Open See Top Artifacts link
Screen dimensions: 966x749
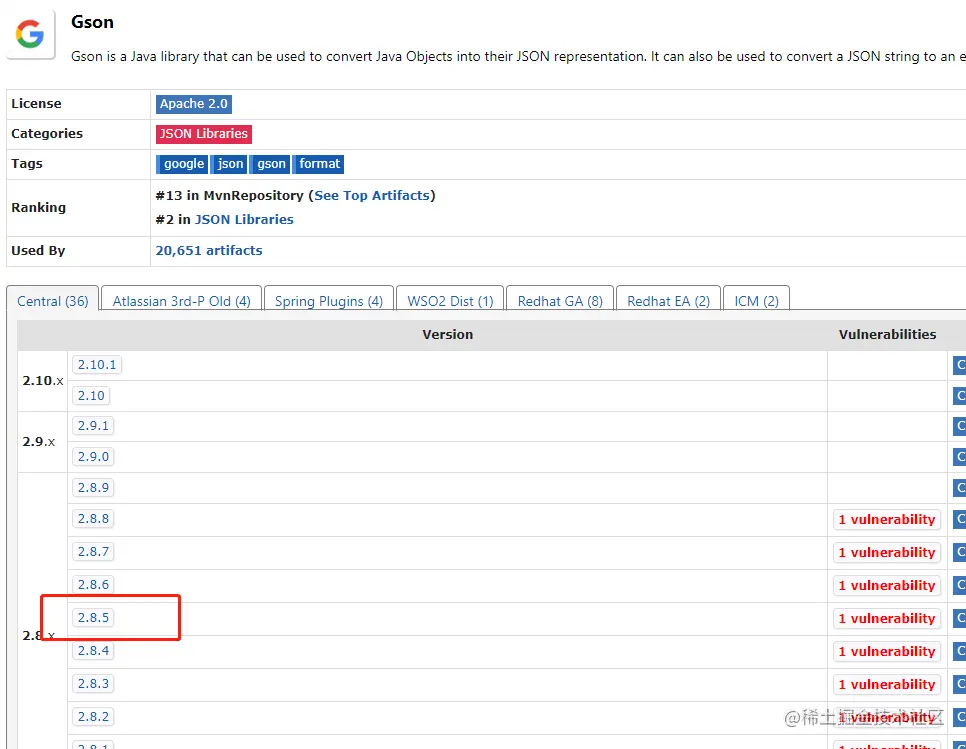tap(371, 195)
